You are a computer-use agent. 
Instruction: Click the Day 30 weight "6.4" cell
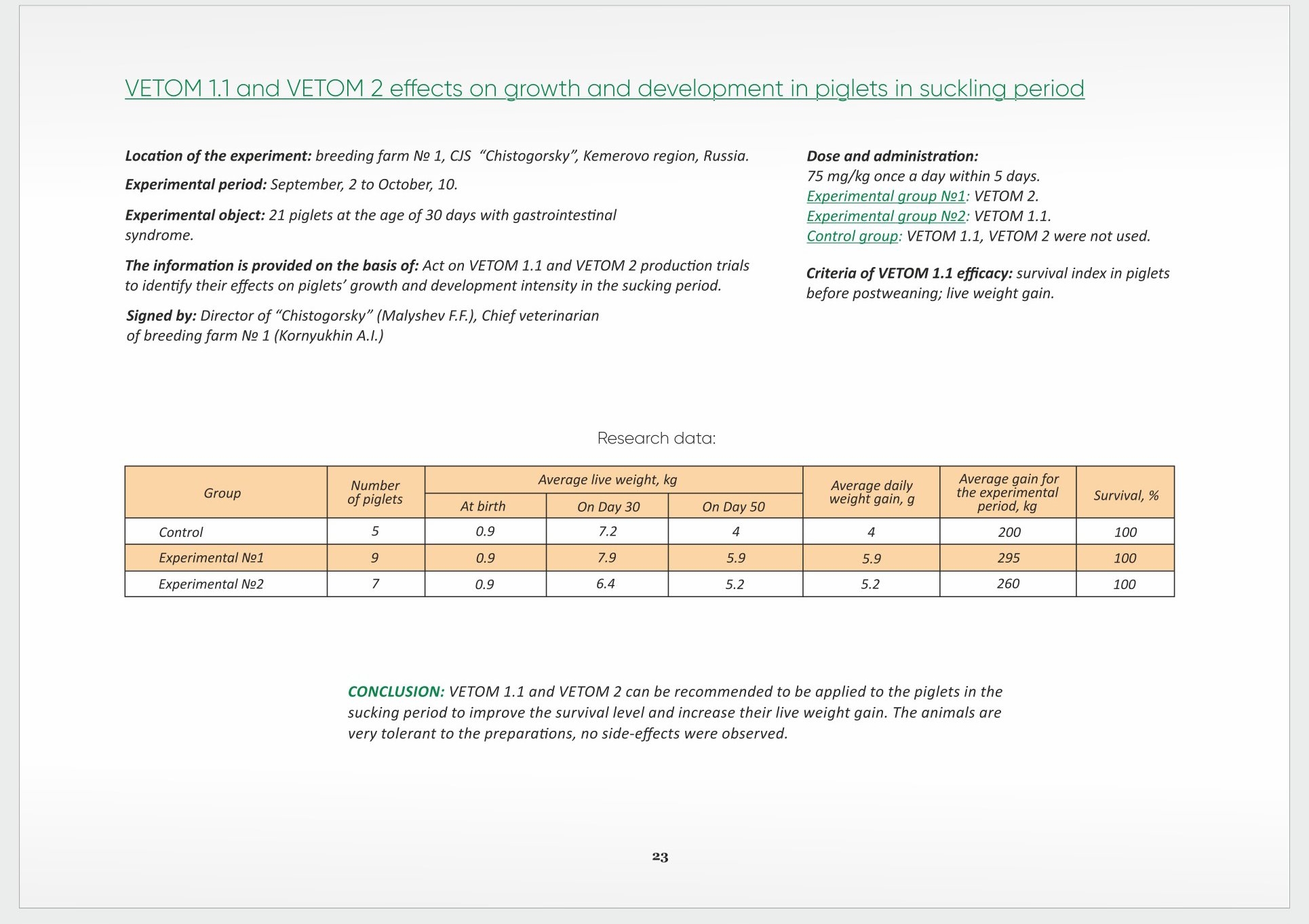pyautogui.click(x=606, y=584)
